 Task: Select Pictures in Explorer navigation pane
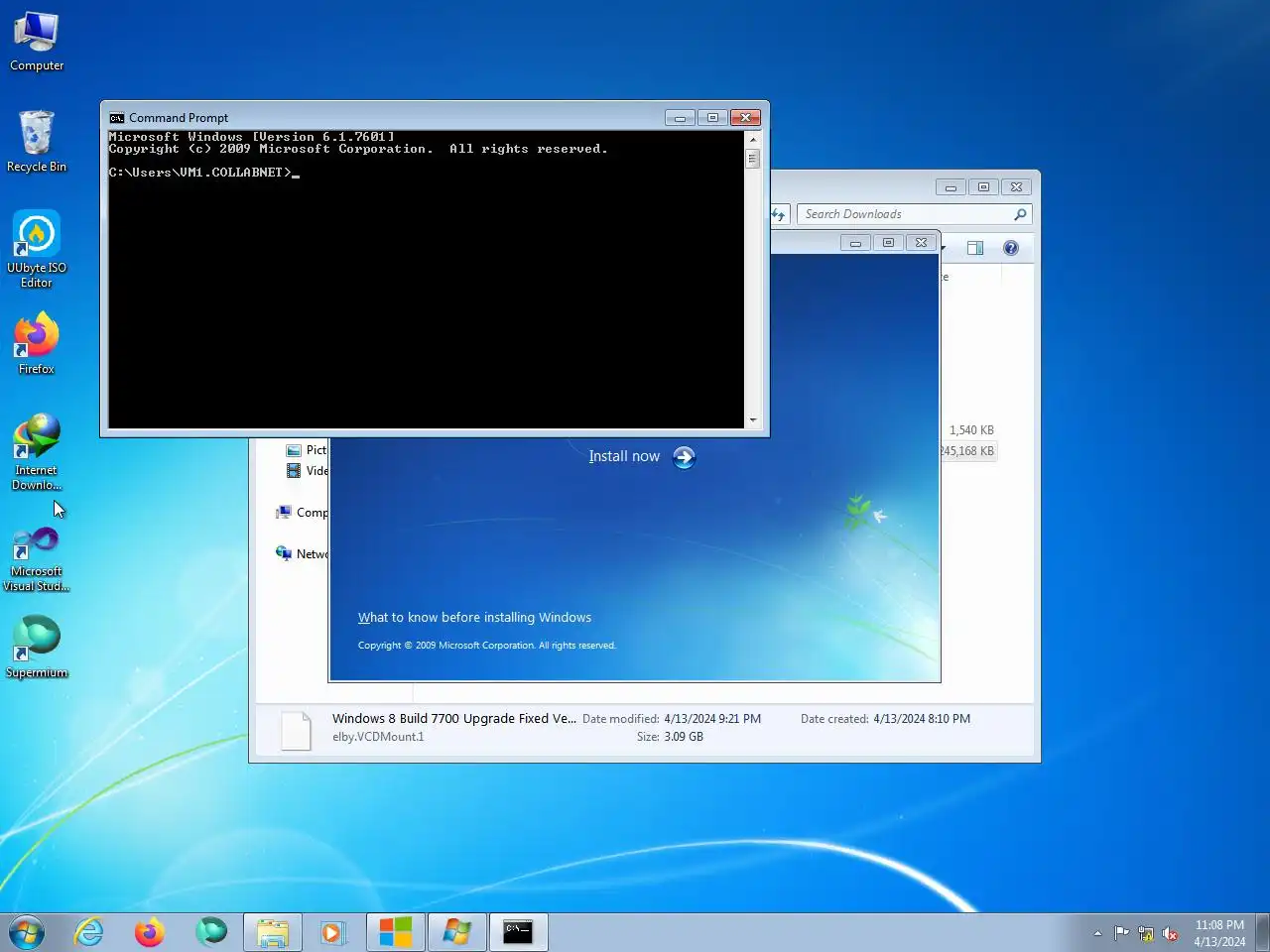point(307,450)
